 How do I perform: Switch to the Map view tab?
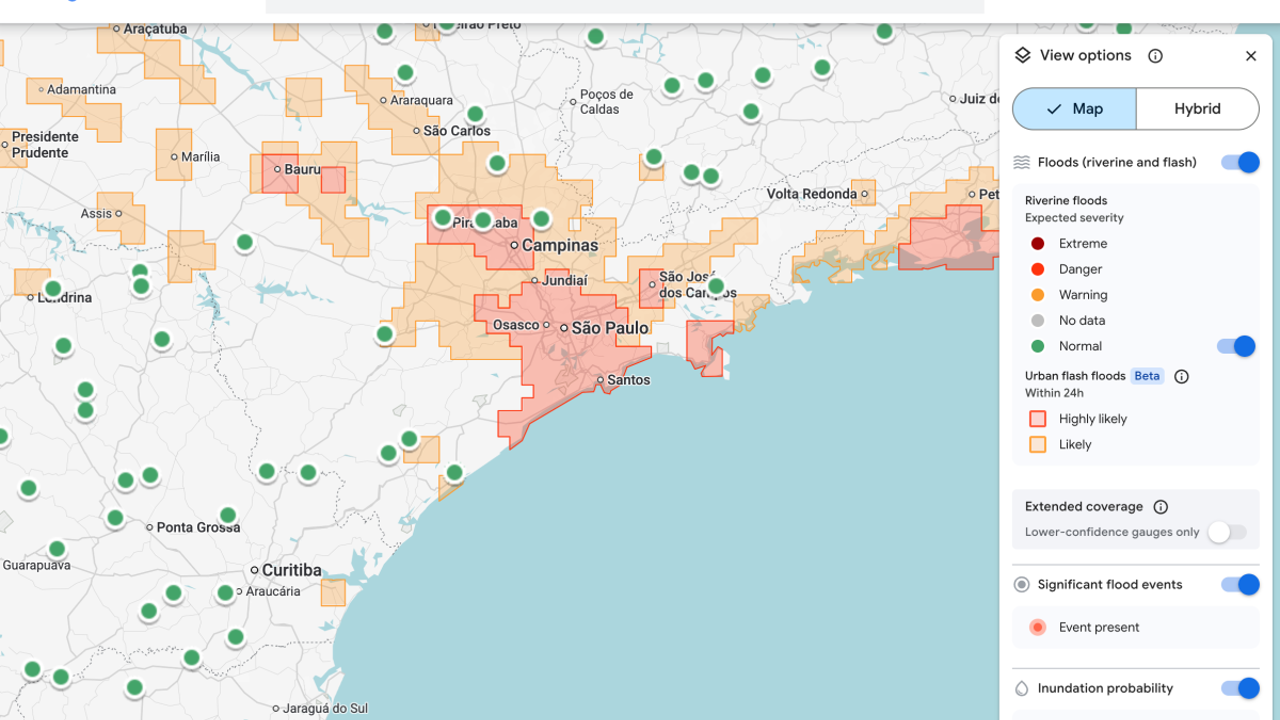tap(1074, 109)
